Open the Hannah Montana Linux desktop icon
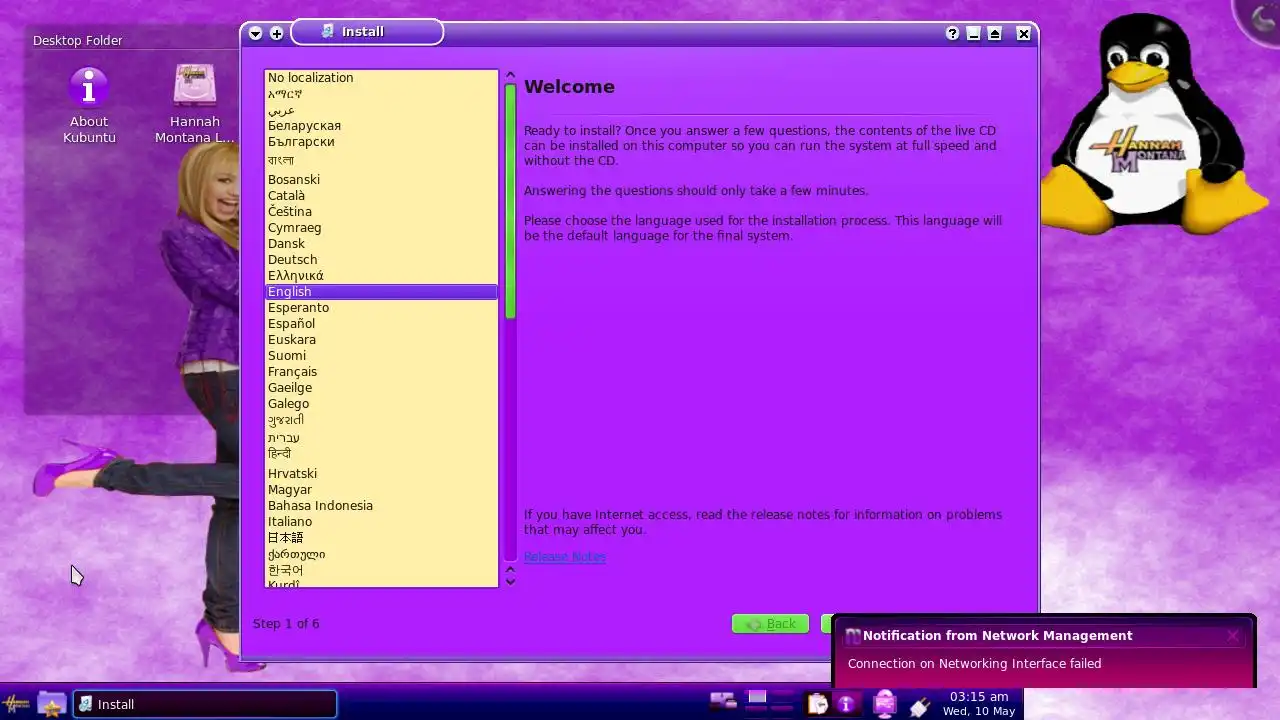The height and width of the screenshot is (720, 1280). (194, 105)
